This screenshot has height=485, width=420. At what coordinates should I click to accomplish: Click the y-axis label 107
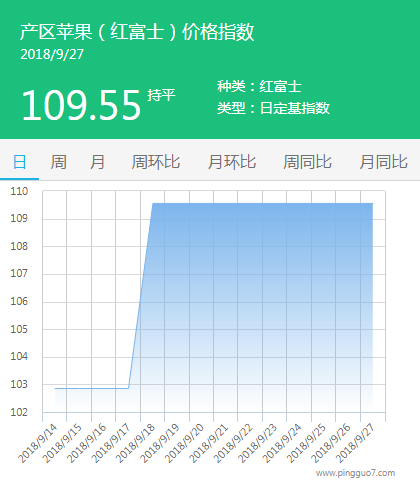[x=19, y=274]
